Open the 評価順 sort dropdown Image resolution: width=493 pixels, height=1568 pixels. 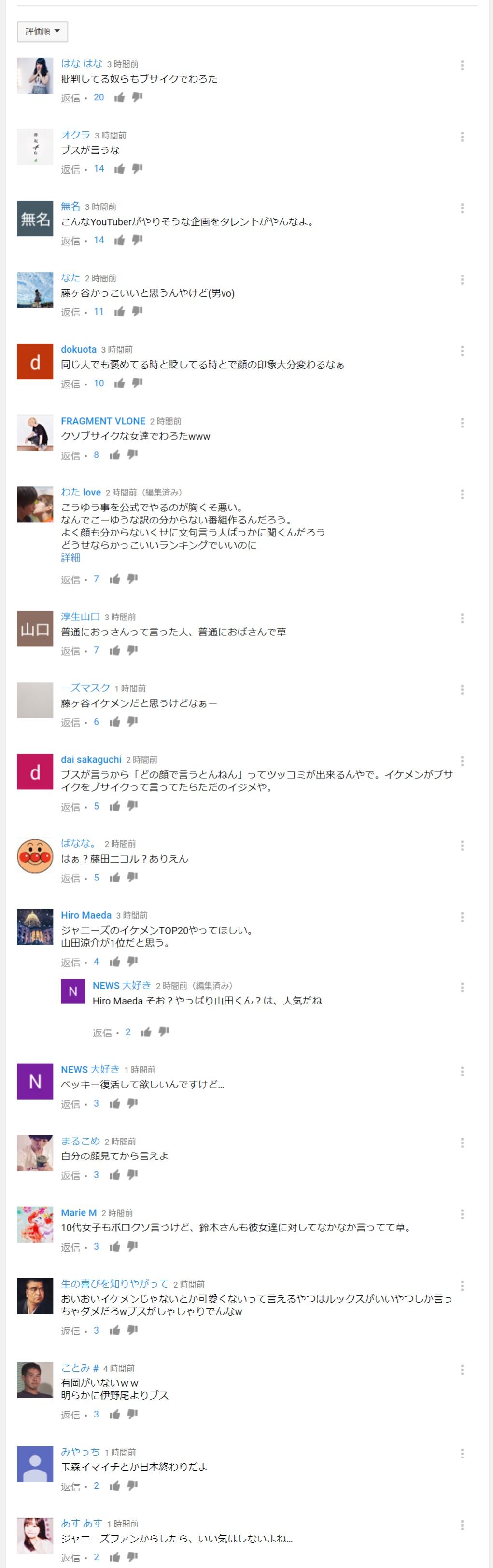coord(42,32)
